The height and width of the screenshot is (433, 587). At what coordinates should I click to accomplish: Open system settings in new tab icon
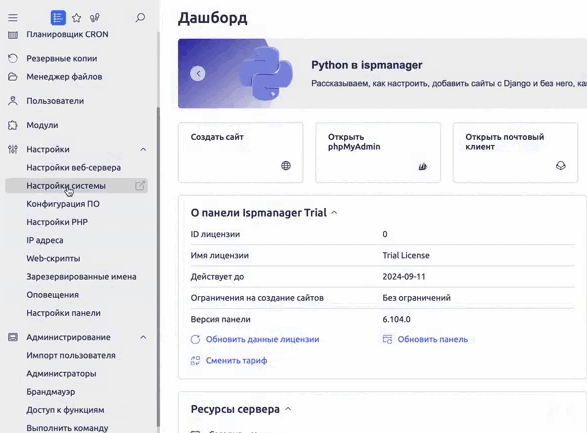140,186
